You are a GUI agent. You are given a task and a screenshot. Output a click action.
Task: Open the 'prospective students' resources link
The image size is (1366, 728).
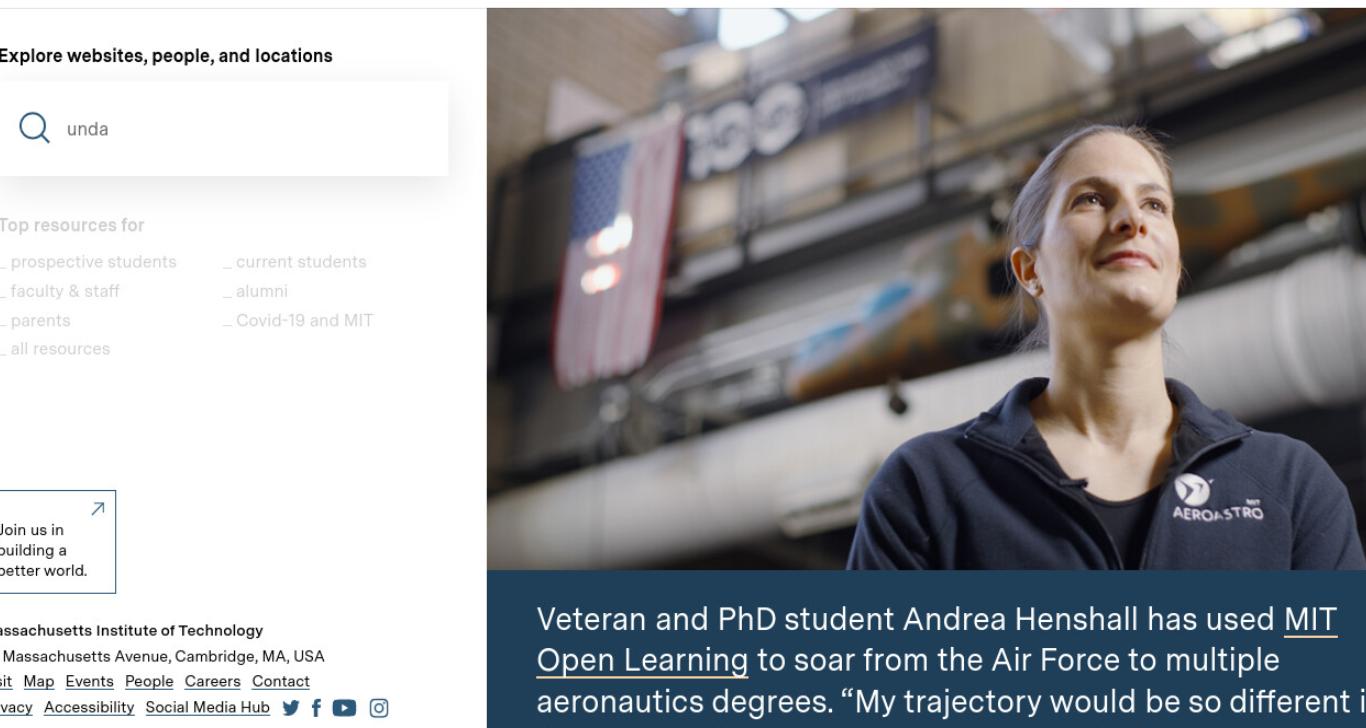[x=88, y=262]
